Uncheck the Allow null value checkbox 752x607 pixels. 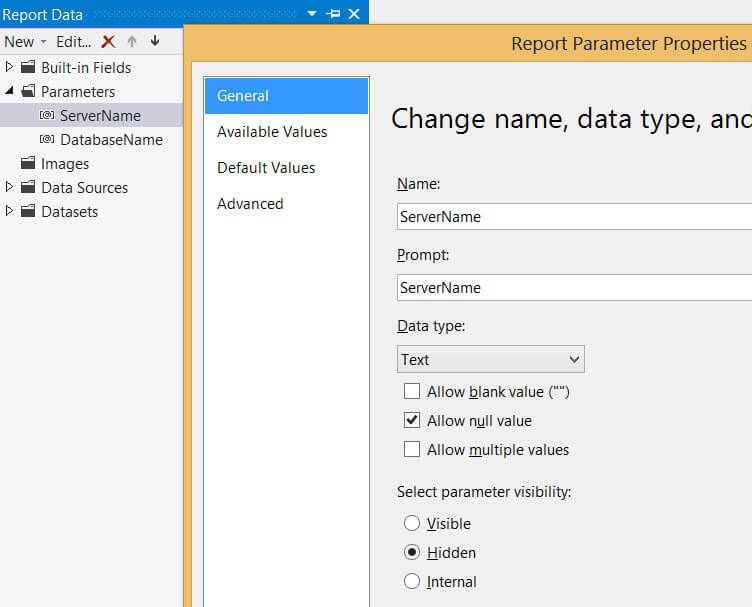click(x=412, y=421)
